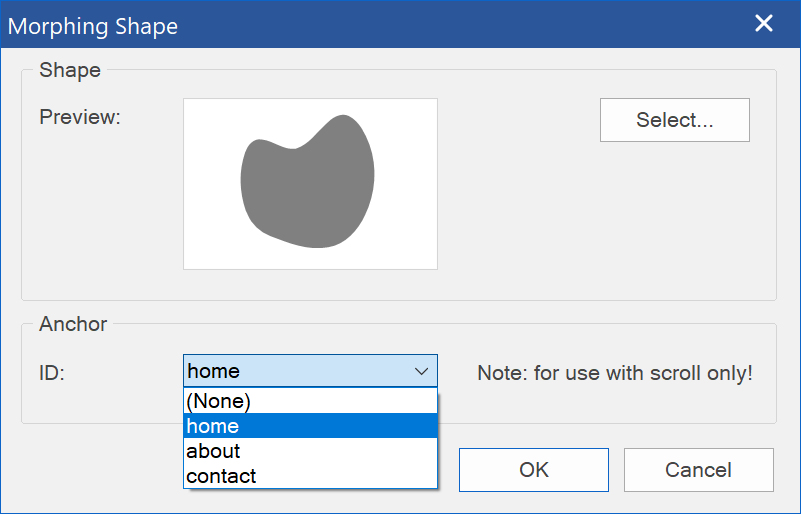The height and width of the screenshot is (514, 801).
Task: Click the Anchor group heading
Action: point(73,324)
